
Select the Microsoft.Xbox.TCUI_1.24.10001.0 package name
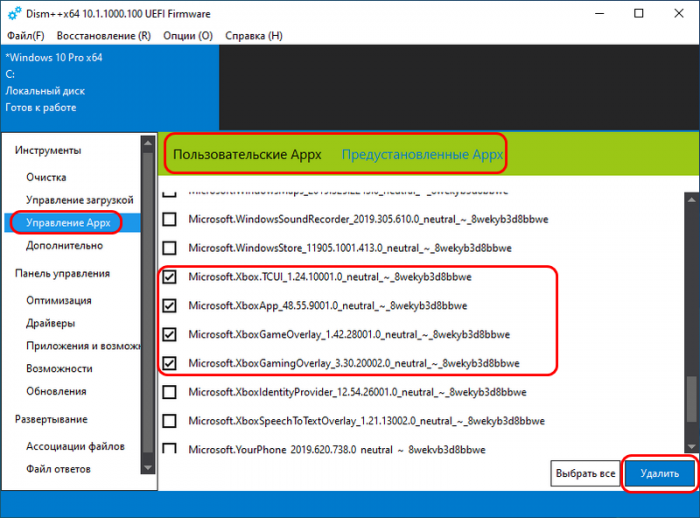coord(330,277)
